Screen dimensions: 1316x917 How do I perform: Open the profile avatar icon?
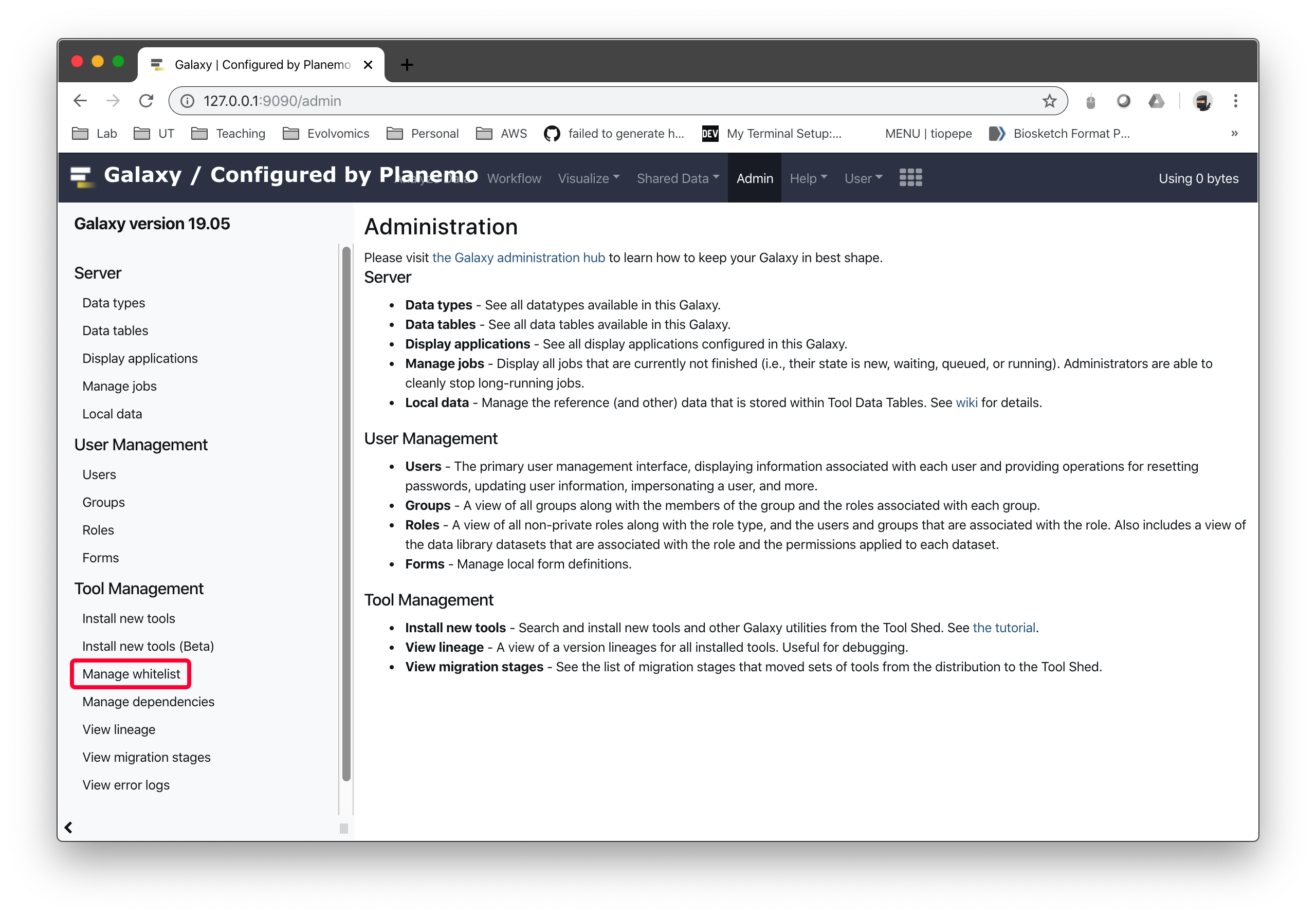1202,101
